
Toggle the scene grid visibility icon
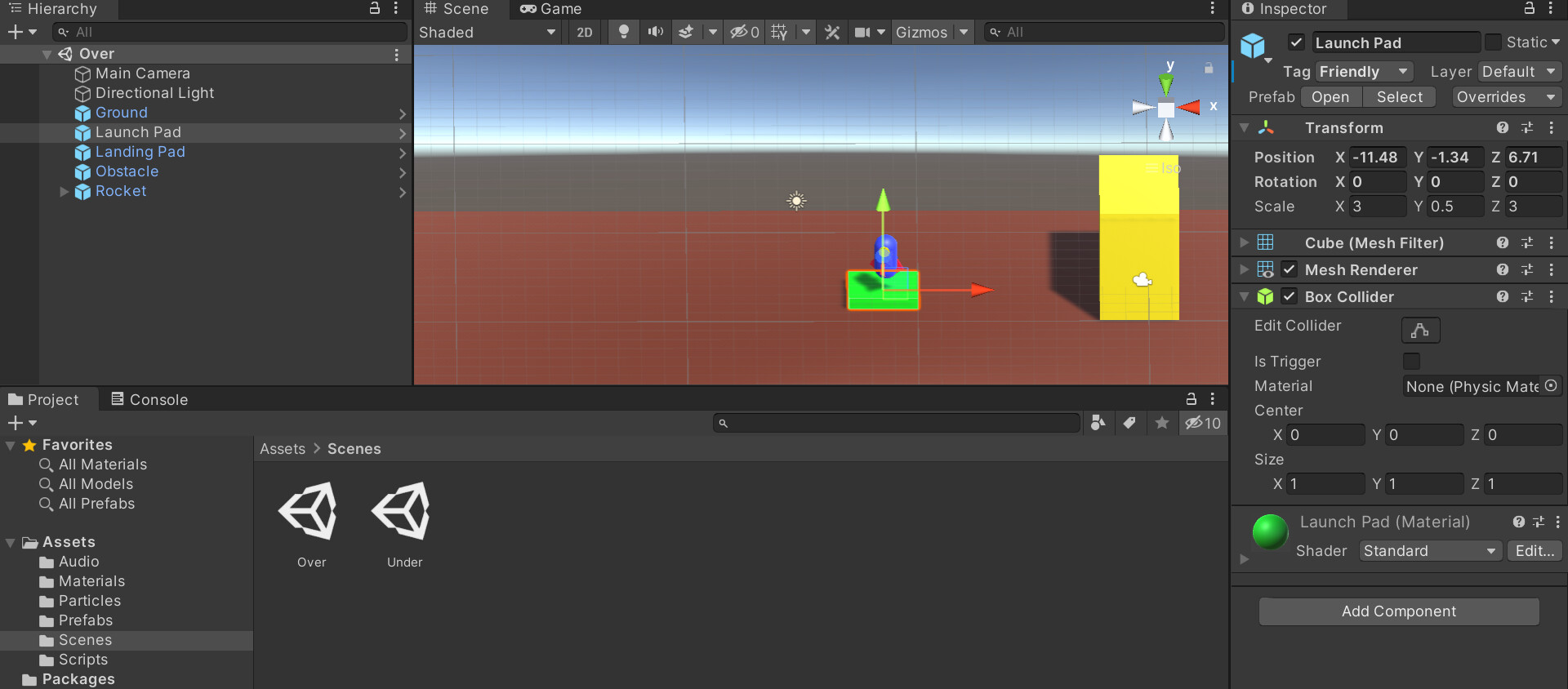point(779,32)
